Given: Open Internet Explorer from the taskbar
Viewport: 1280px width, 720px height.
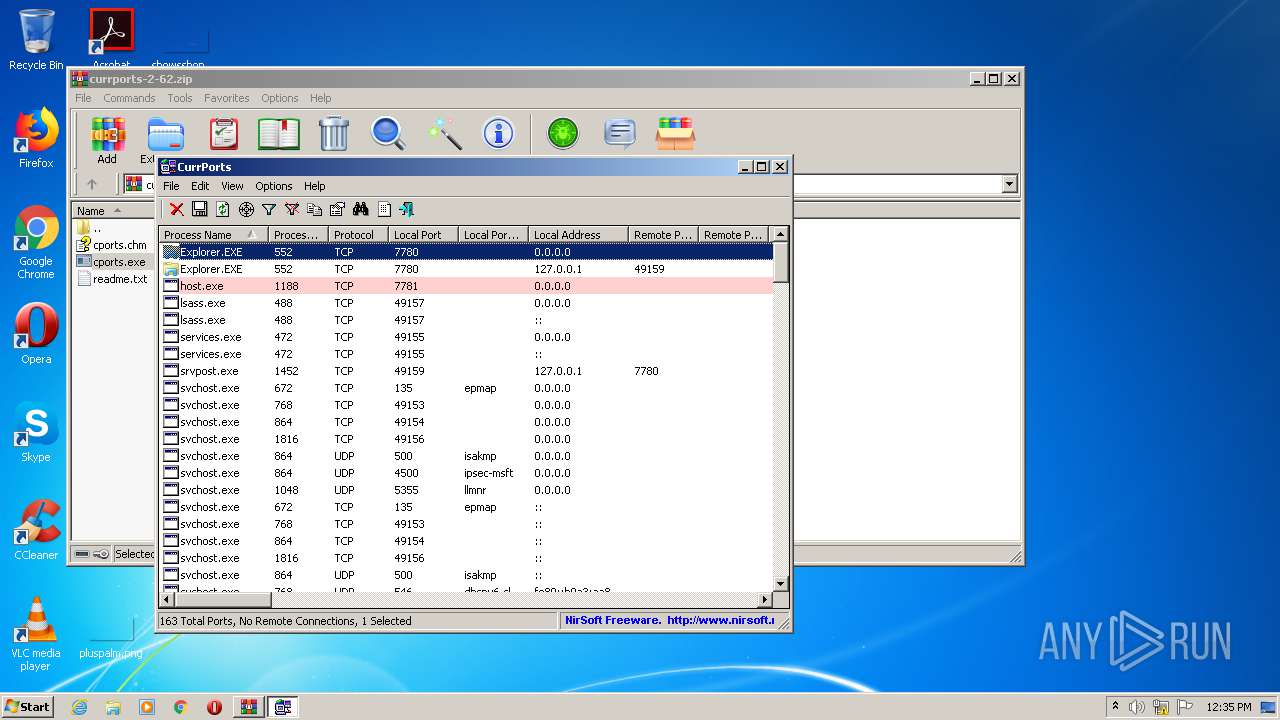Looking at the screenshot, I should (x=79, y=707).
